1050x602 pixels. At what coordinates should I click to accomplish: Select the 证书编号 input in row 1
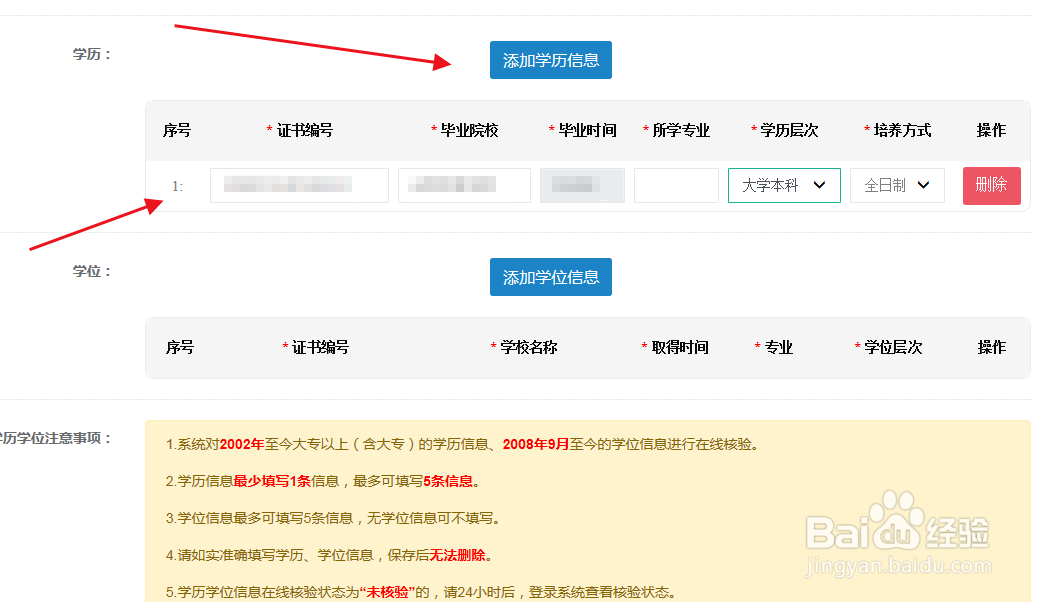[x=298, y=185]
